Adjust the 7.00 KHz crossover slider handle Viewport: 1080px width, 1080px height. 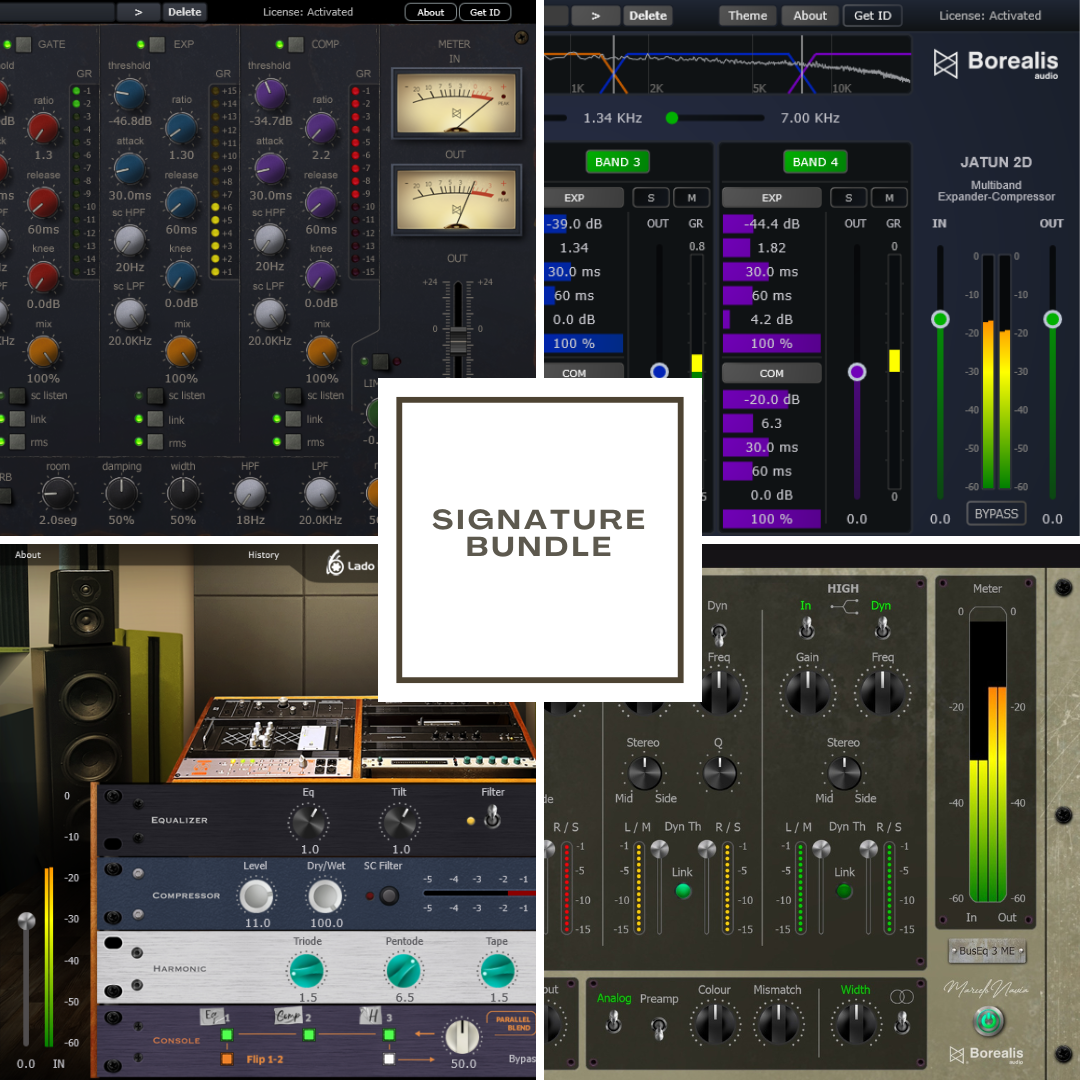[672, 118]
